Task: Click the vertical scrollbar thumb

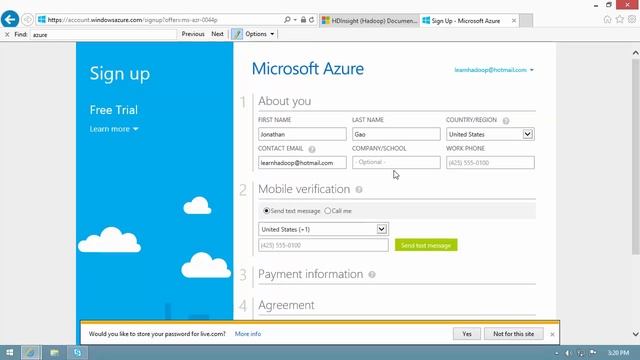Action: point(636,157)
